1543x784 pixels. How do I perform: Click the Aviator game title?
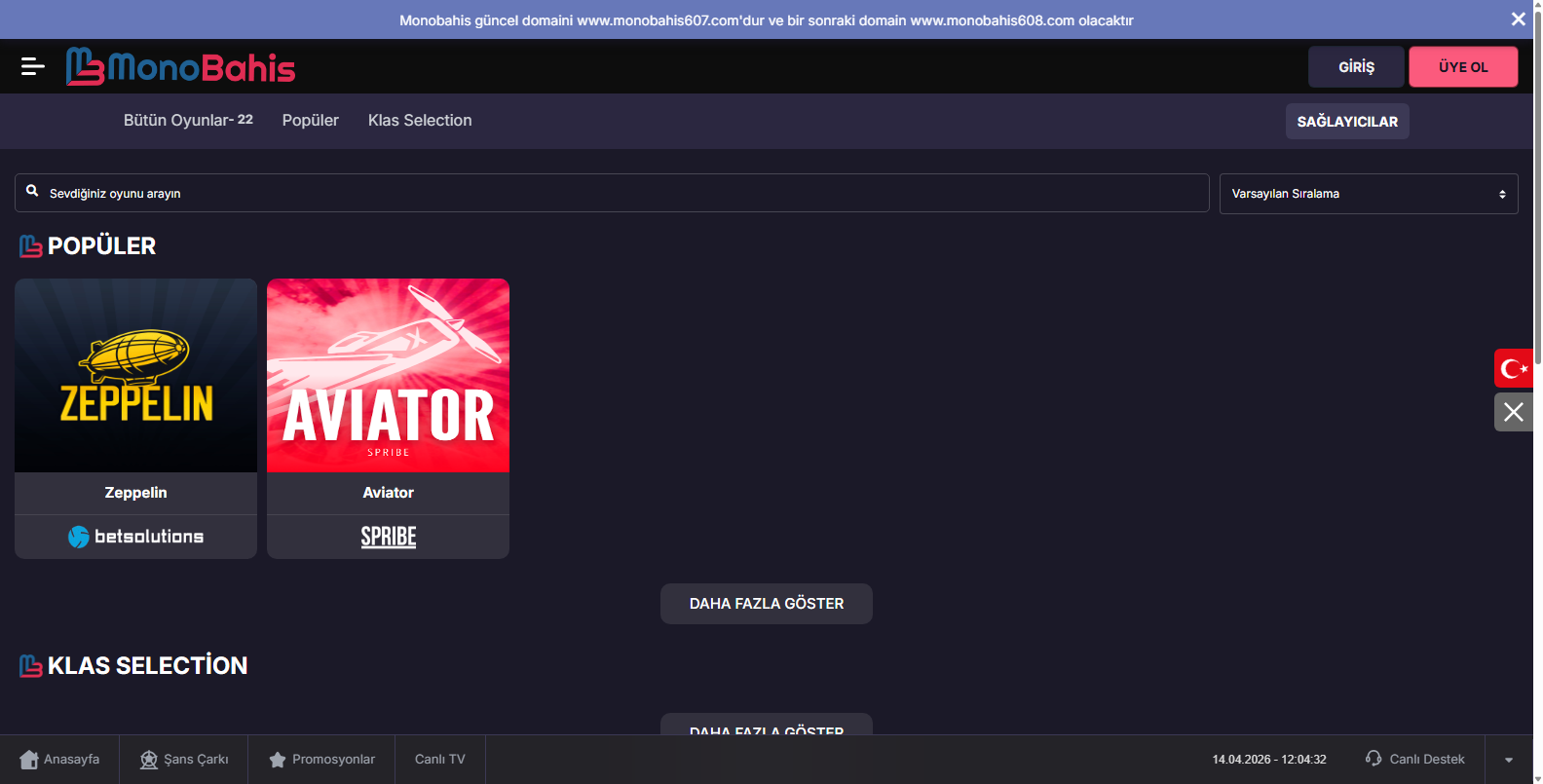(x=388, y=493)
